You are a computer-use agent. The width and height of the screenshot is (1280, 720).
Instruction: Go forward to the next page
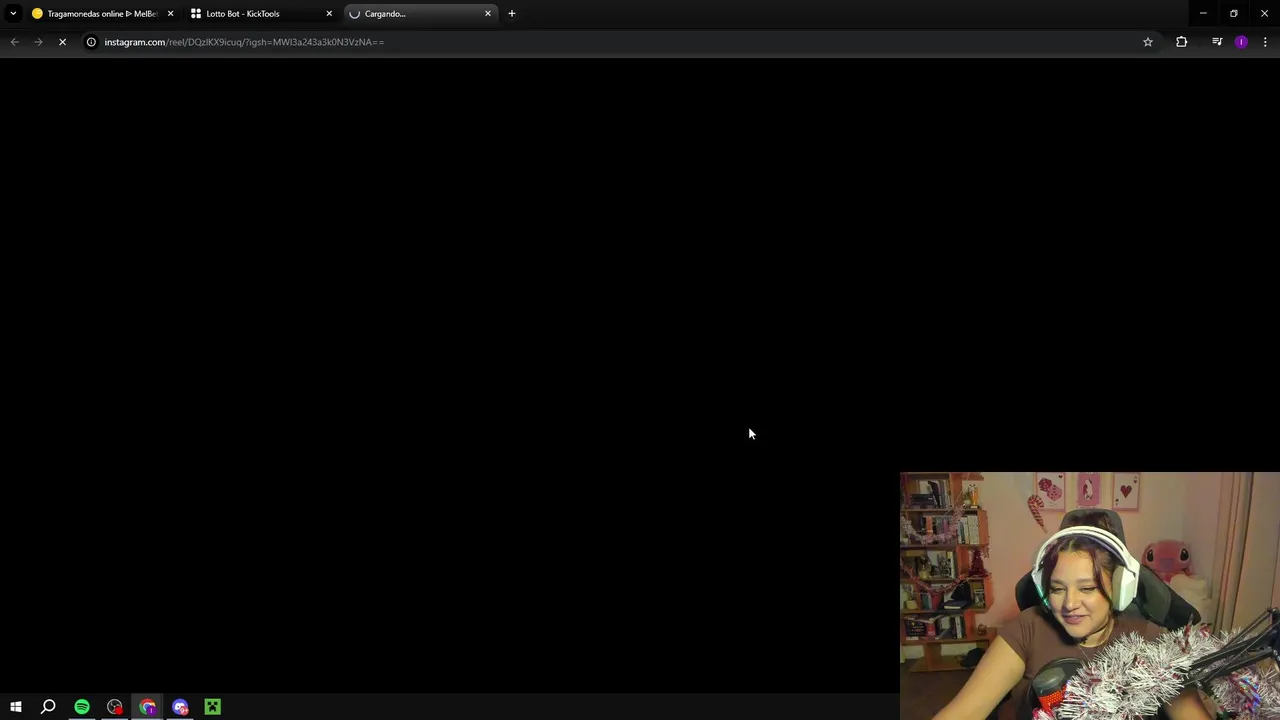38,42
